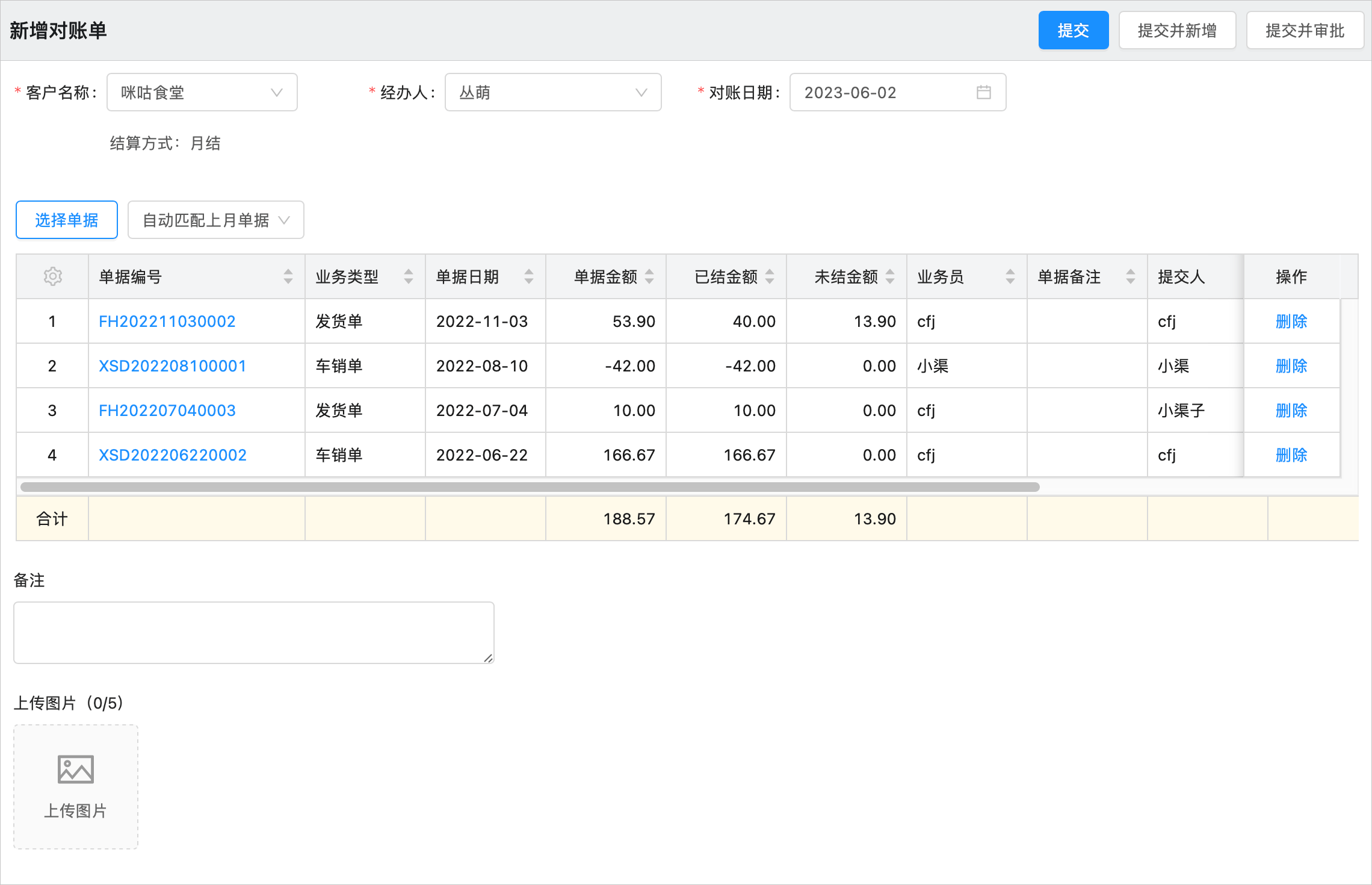Click calendar icon in 对账日期 field
1372x885 pixels.
(x=983, y=92)
